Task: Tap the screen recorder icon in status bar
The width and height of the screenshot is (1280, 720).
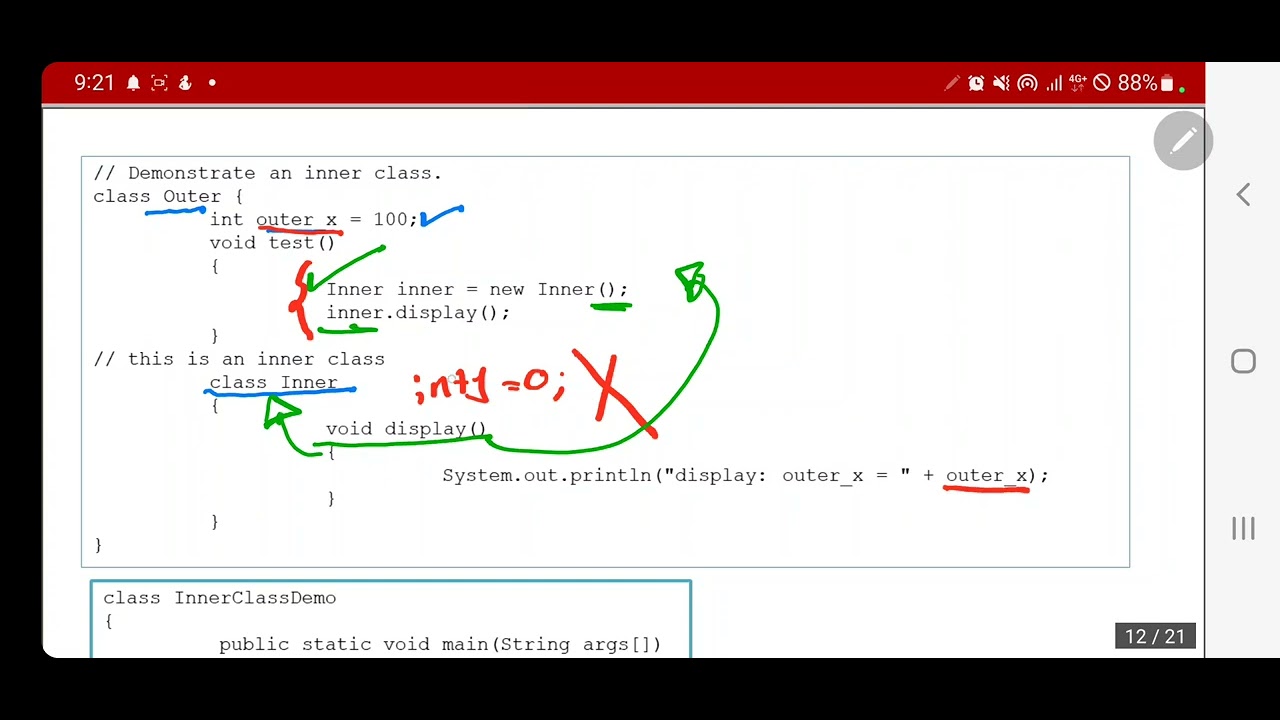Action: click(159, 83)
